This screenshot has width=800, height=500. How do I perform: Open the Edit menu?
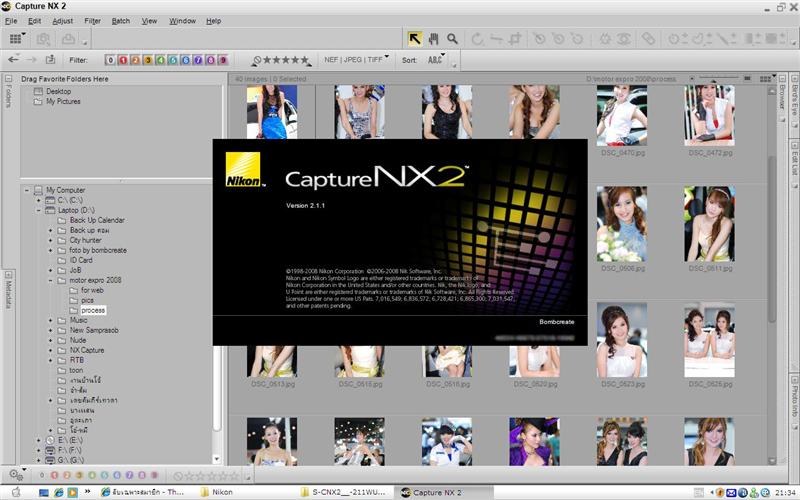point(34,21)
